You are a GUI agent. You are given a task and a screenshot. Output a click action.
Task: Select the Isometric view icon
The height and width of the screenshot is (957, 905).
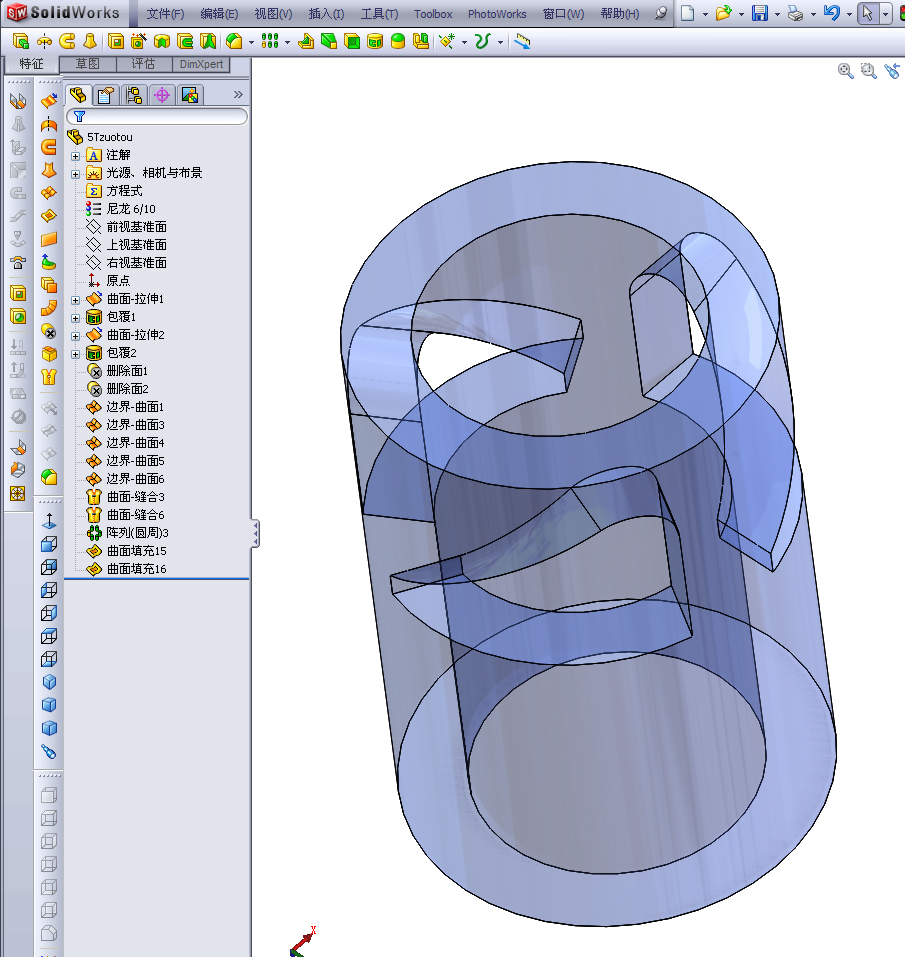pos(49,682)
